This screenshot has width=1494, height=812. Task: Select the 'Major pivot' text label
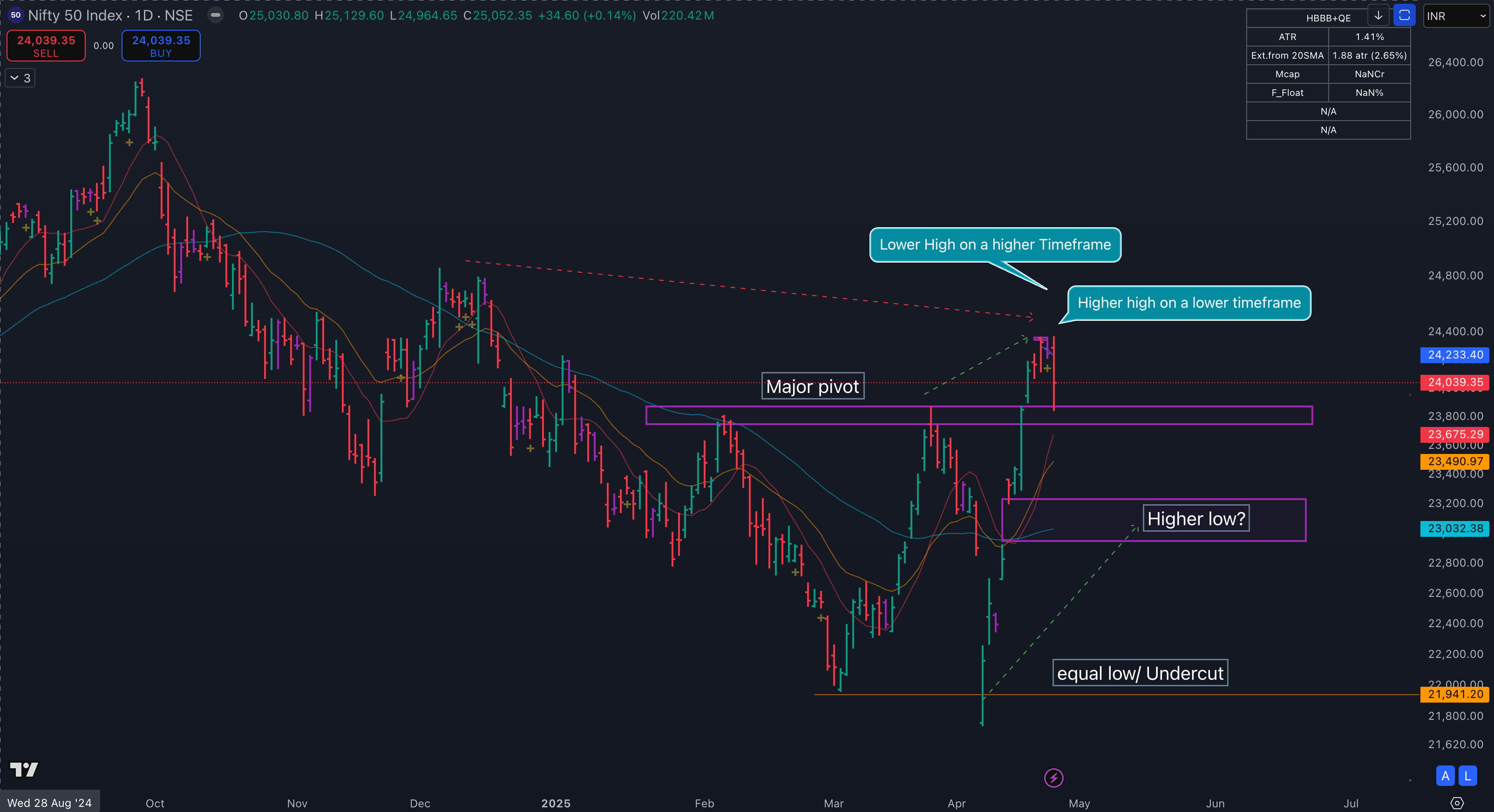(x=813, y=386)
